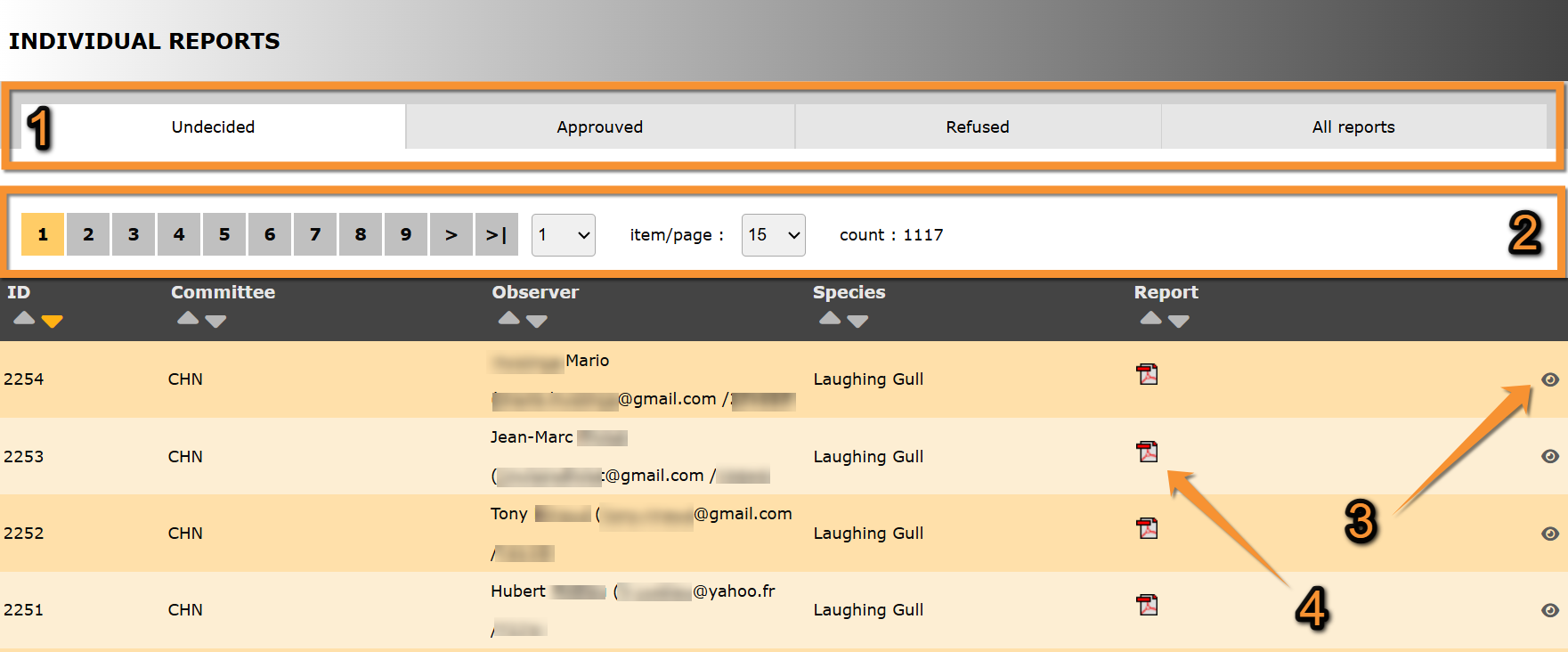This screenshot has width=1568, height=652.
Task: Click eye icon for record 2253
Action: pos(1550,456)
